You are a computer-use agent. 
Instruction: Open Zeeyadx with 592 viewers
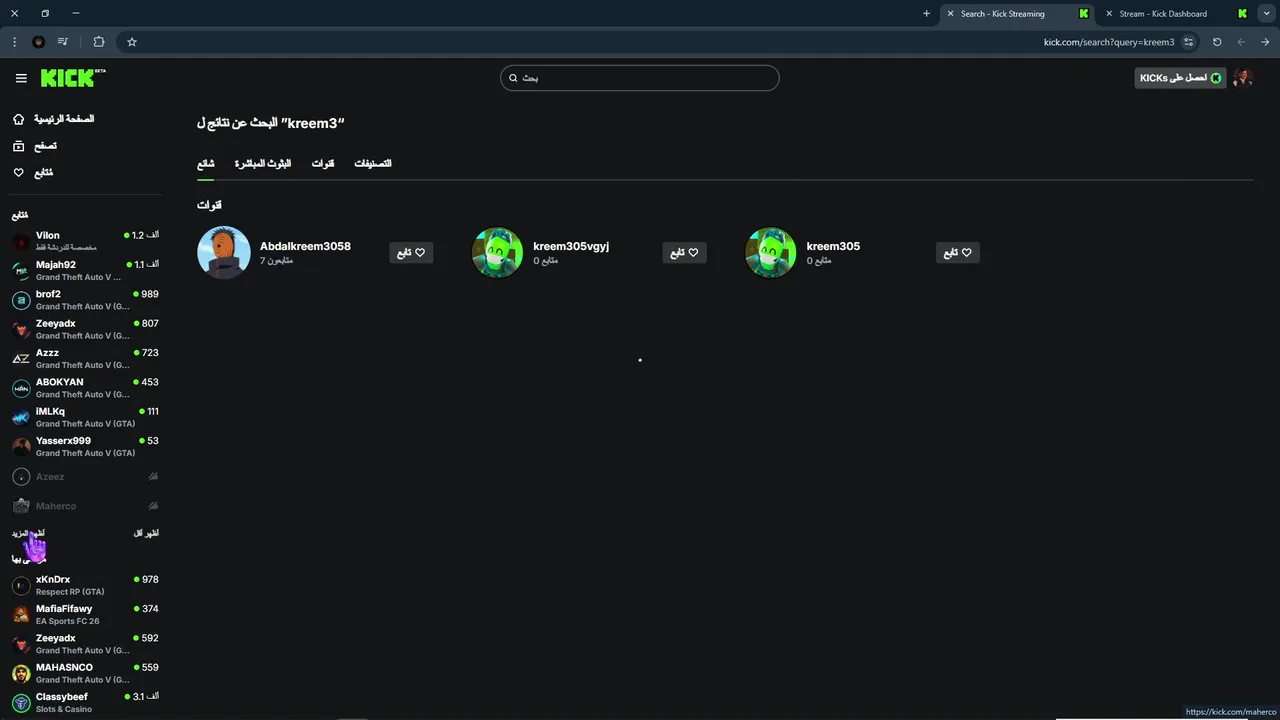(x=85, y=644)
